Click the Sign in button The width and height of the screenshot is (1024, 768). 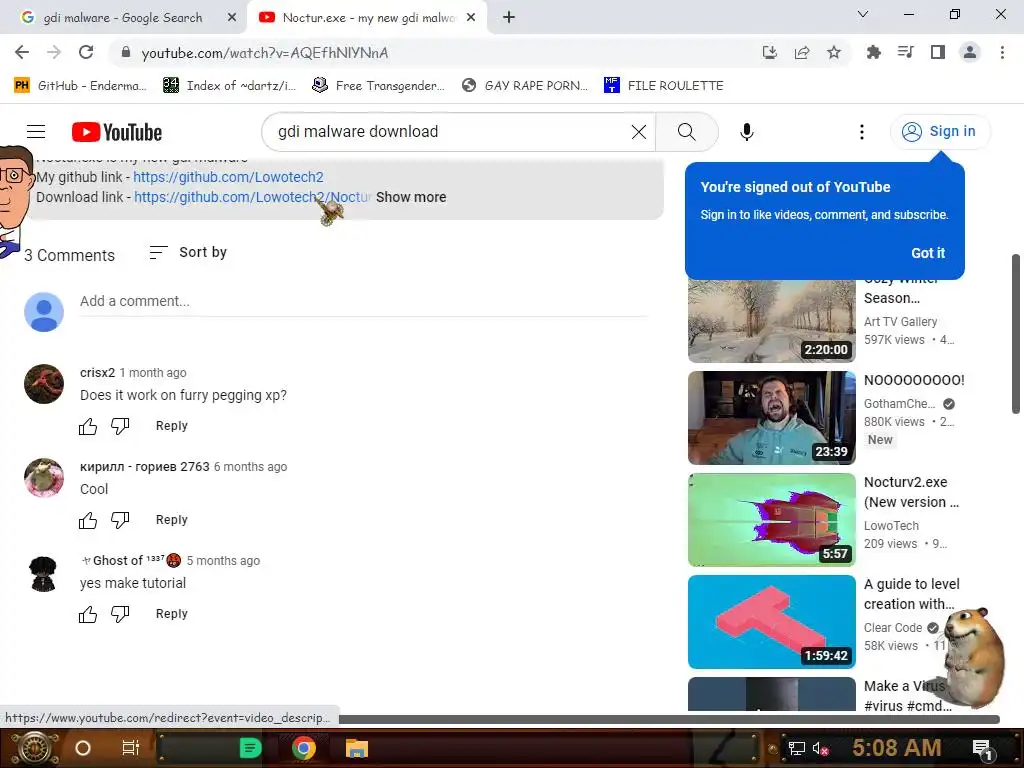pyautogui.click(x=940, y=131)
